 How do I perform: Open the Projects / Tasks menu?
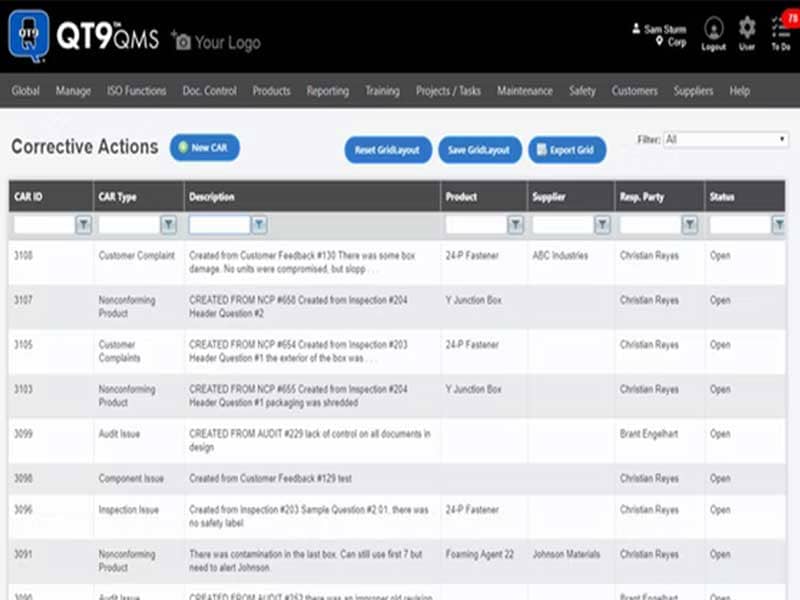[x=448, y=91]
